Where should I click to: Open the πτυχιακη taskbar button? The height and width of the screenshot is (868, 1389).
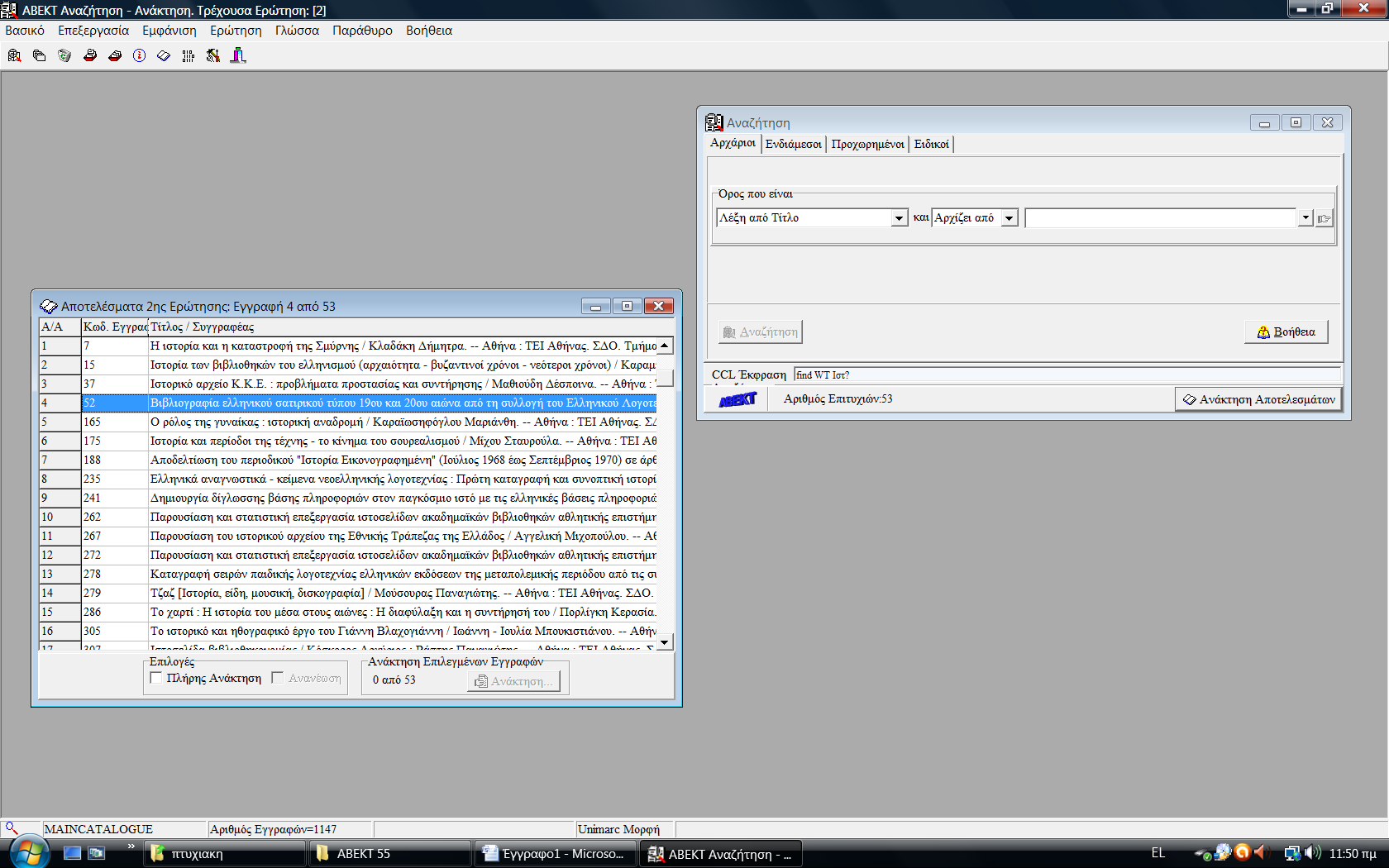[x=225, y=854]
